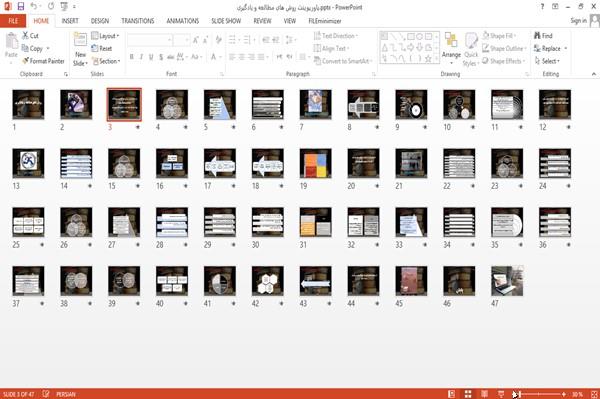Open the REVIEW tab

pyautogui.click(x=262, y=21)
